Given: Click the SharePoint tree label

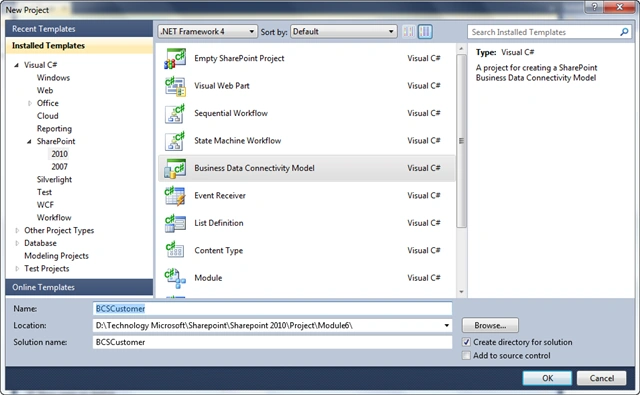Looking at the screenshot, I should coord(56,142).
